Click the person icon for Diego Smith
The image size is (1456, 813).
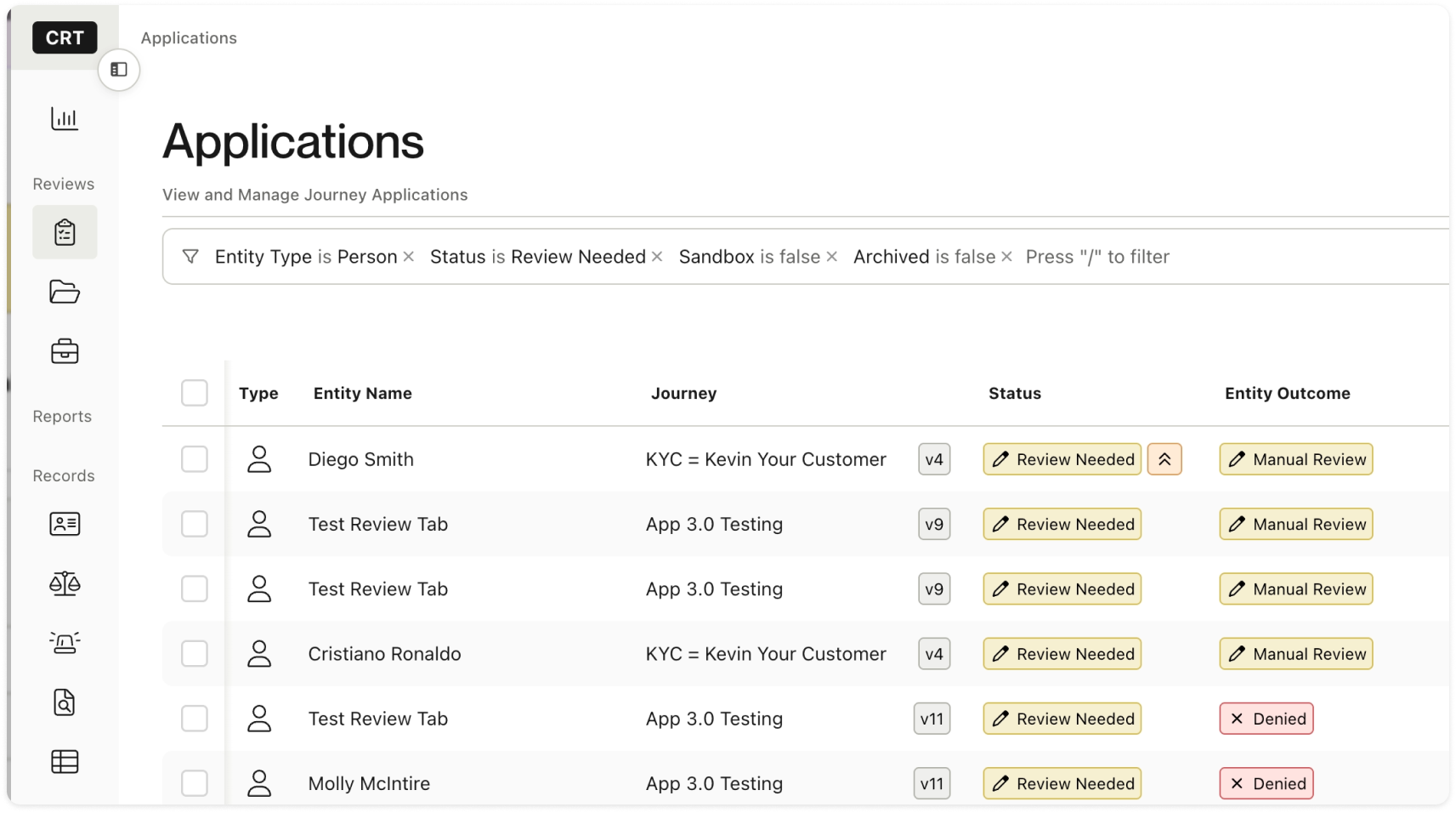coord(259,459)
